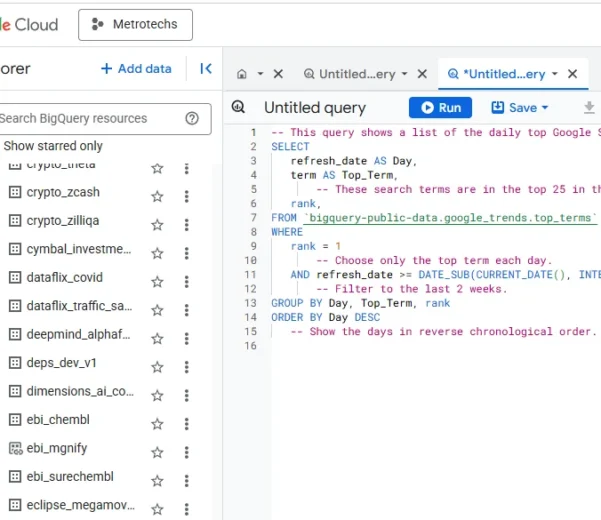601x520 pixels.
Task: Click the Run query button
Action: (440, 108)
